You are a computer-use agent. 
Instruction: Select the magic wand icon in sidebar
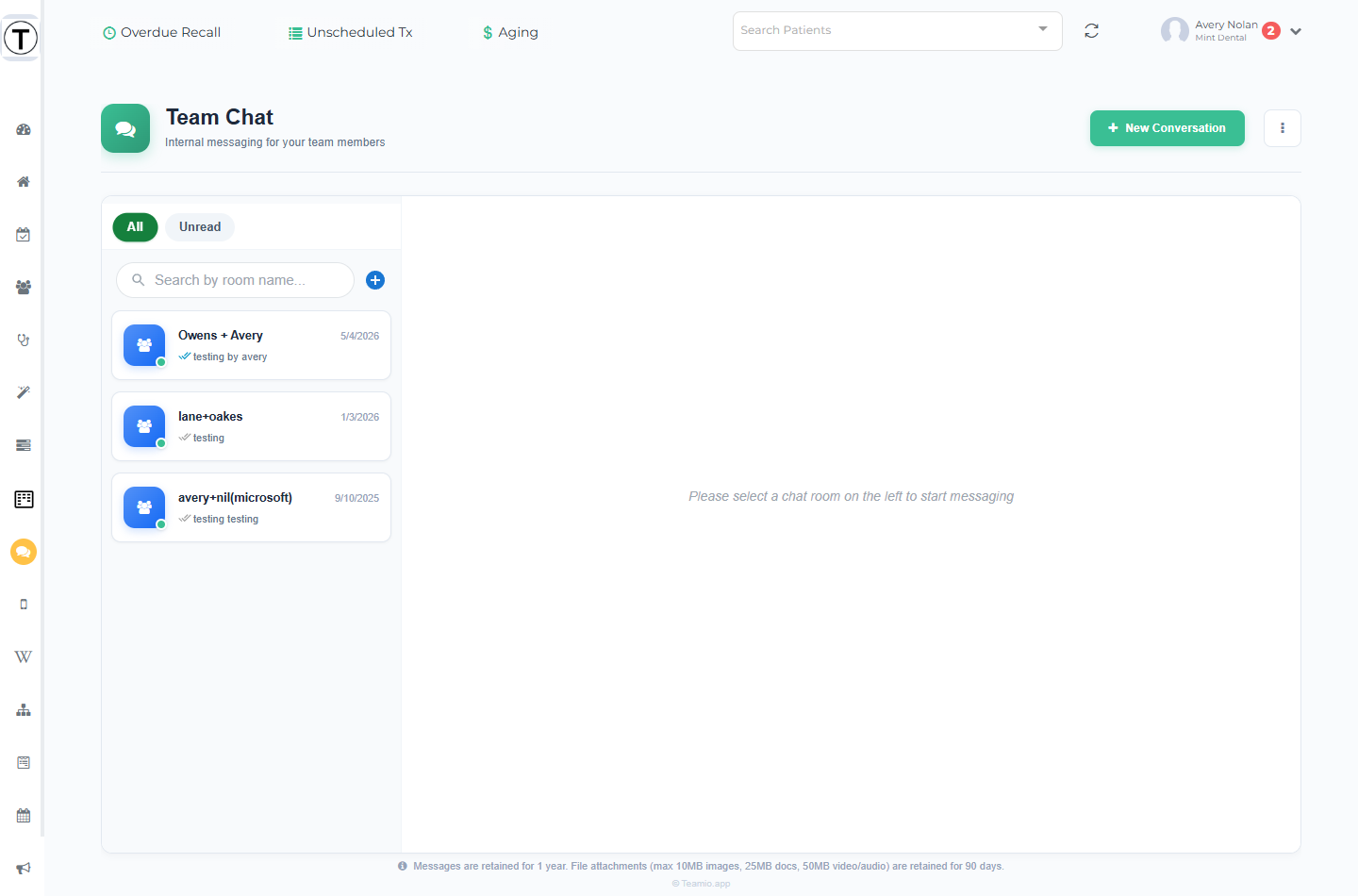pyautogui.click(x=24, y=392)
